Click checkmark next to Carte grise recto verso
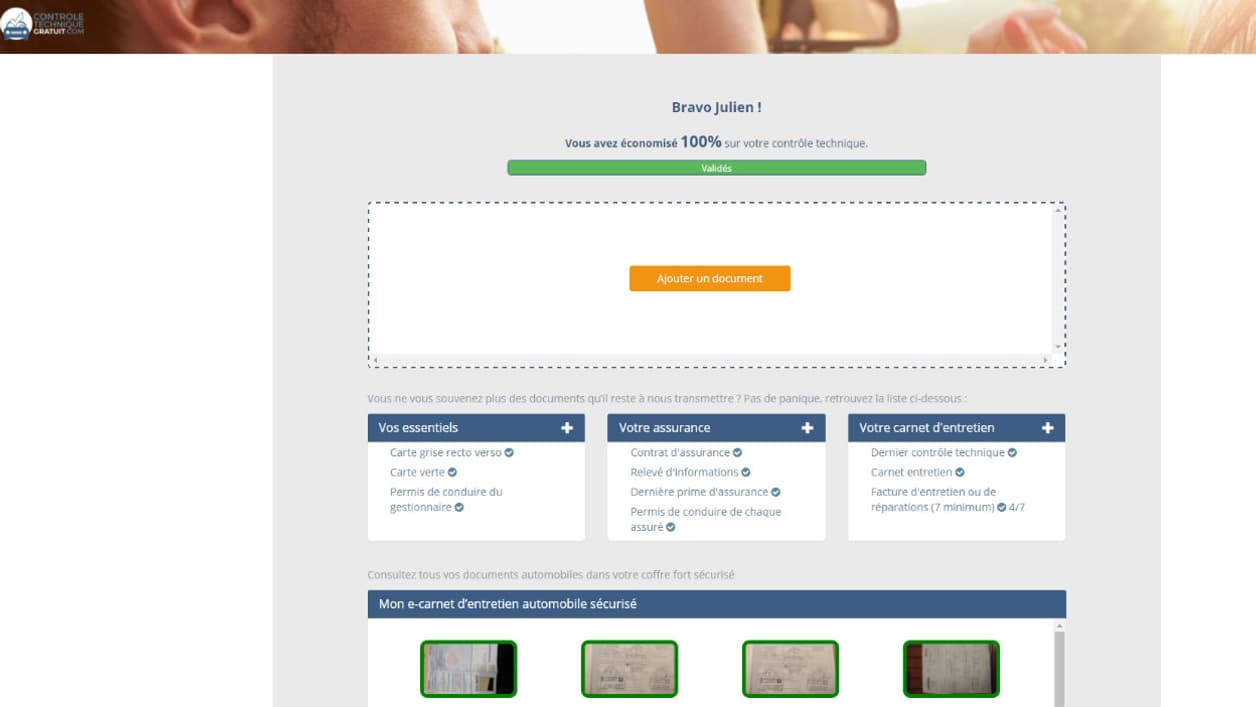 click(509, 453)
